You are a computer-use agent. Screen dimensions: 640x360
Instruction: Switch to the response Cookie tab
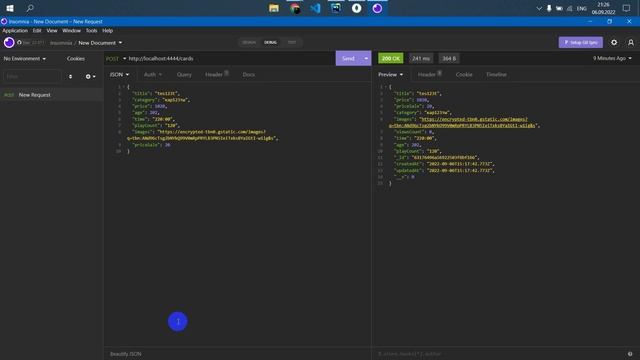point(464,75)
